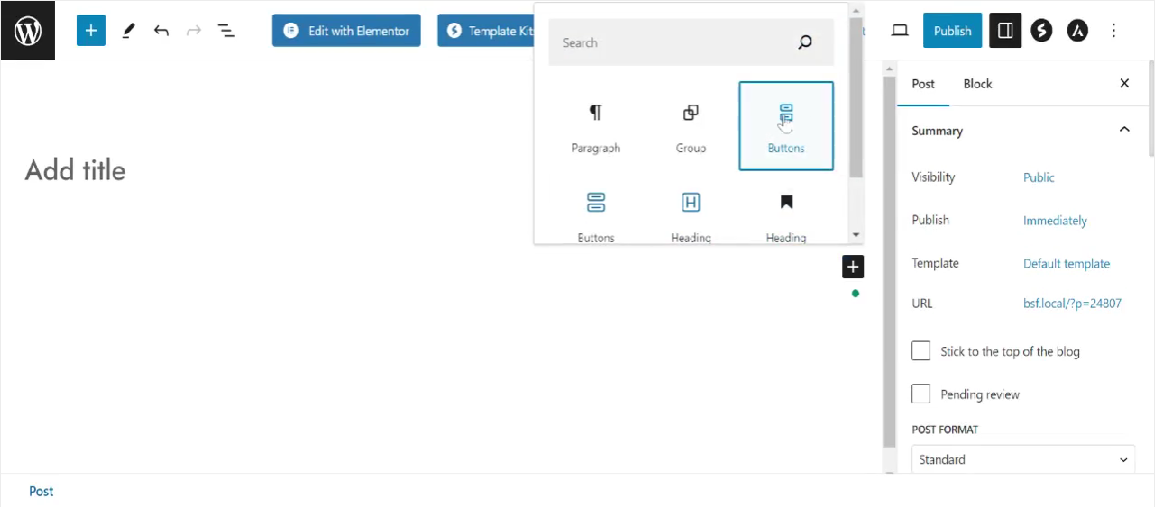Insert the Paragraph block
This screenshot has height=507, width=1155.
pyautogui.click(x=595, y=127)
